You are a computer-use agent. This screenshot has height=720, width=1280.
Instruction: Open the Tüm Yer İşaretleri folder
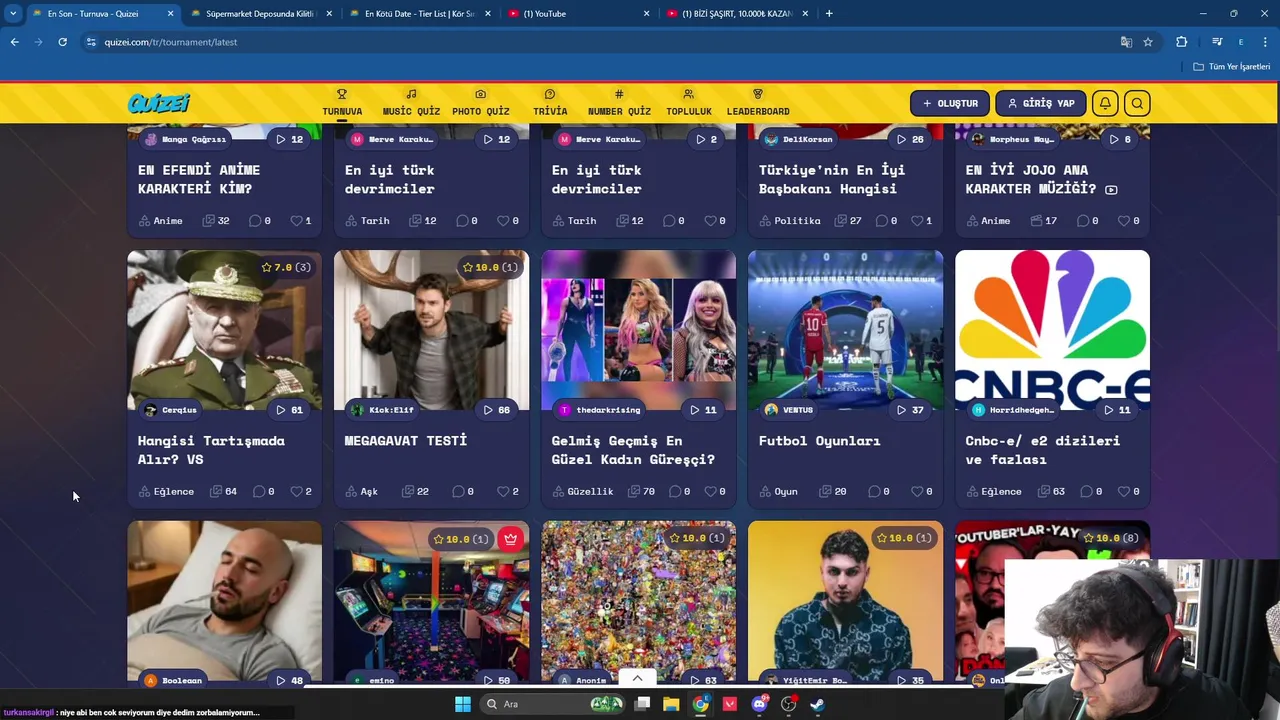tap(1232, 66)
